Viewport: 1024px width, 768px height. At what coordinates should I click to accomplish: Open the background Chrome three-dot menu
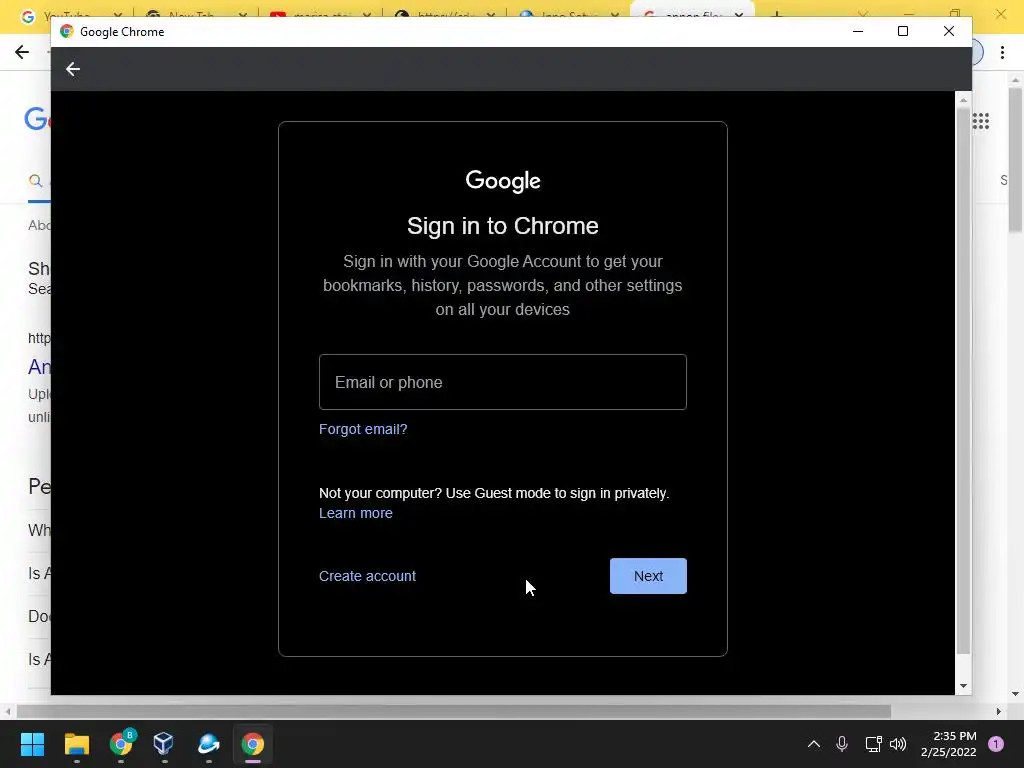(x=1002, y=52)
